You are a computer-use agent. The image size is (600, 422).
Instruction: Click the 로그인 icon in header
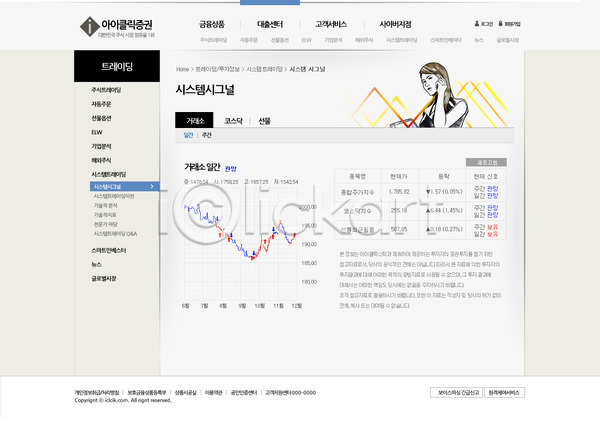point(477,21)
